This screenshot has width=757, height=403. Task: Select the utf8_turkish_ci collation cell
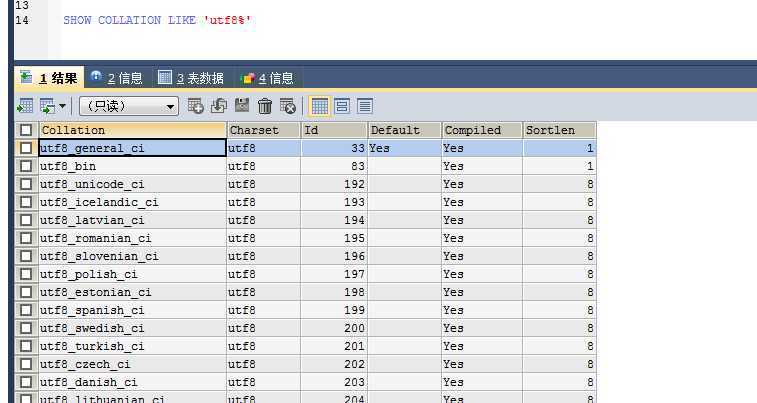(x=132, y=346)
